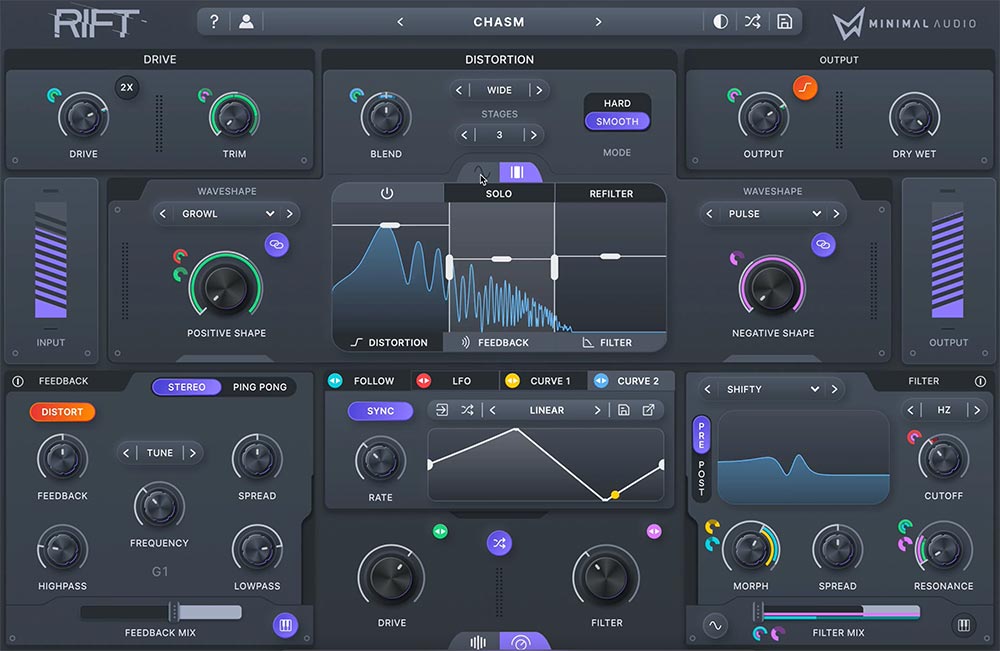Disable SYNC in the LFO section
The image size is (1000, 651).
381,411
